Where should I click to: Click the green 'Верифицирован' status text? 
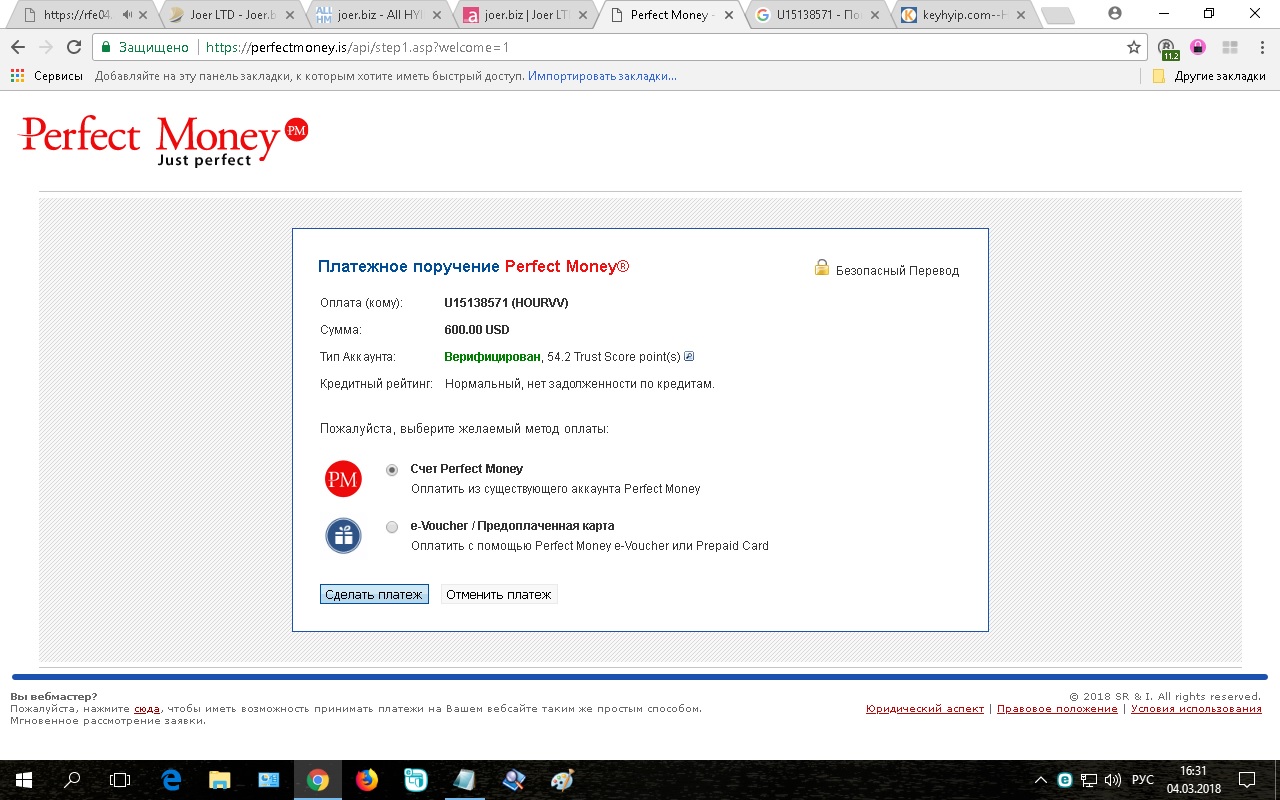click(493, 357)
